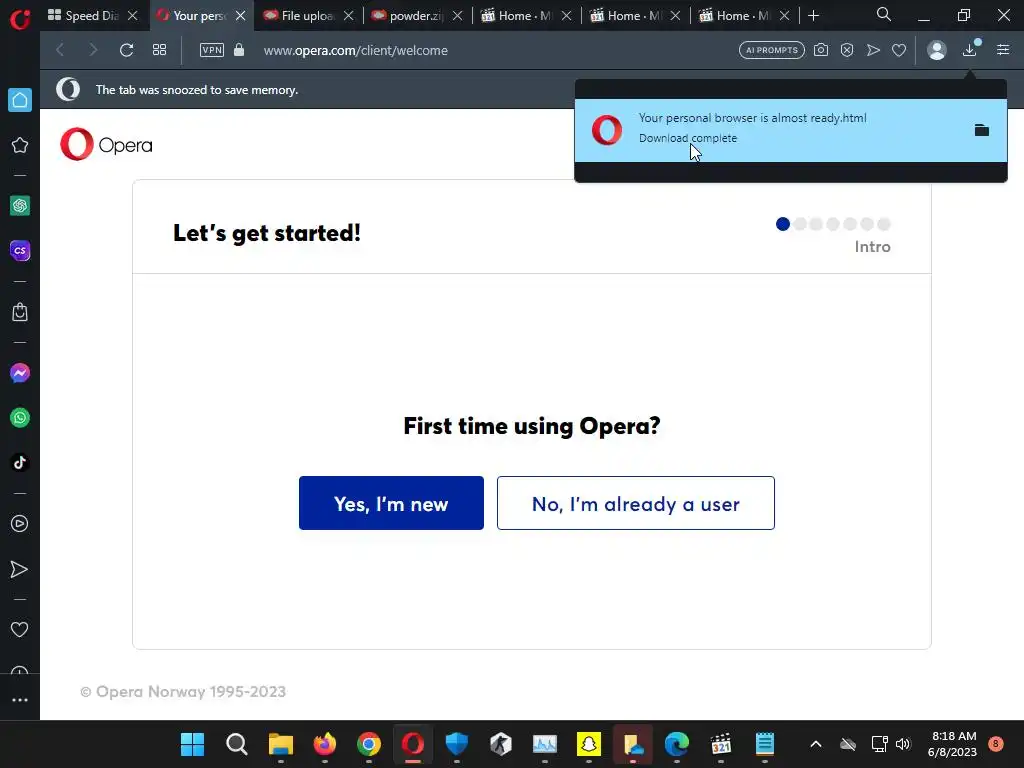Take a snapshot with camera icon
Screen dimensions: 1024x768
tap(821, 50)
